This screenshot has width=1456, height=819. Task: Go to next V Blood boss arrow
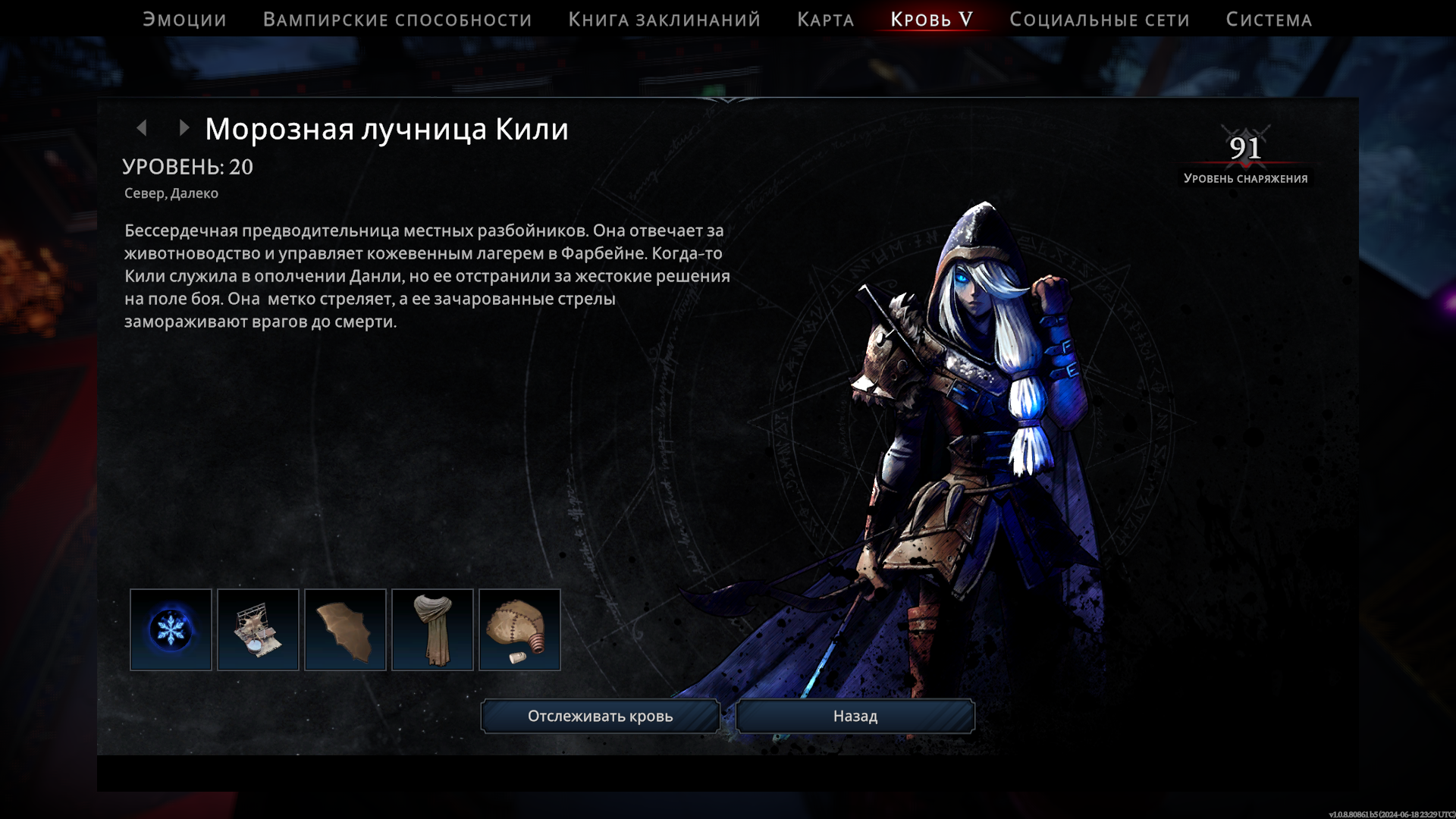[x=184, y=128]
